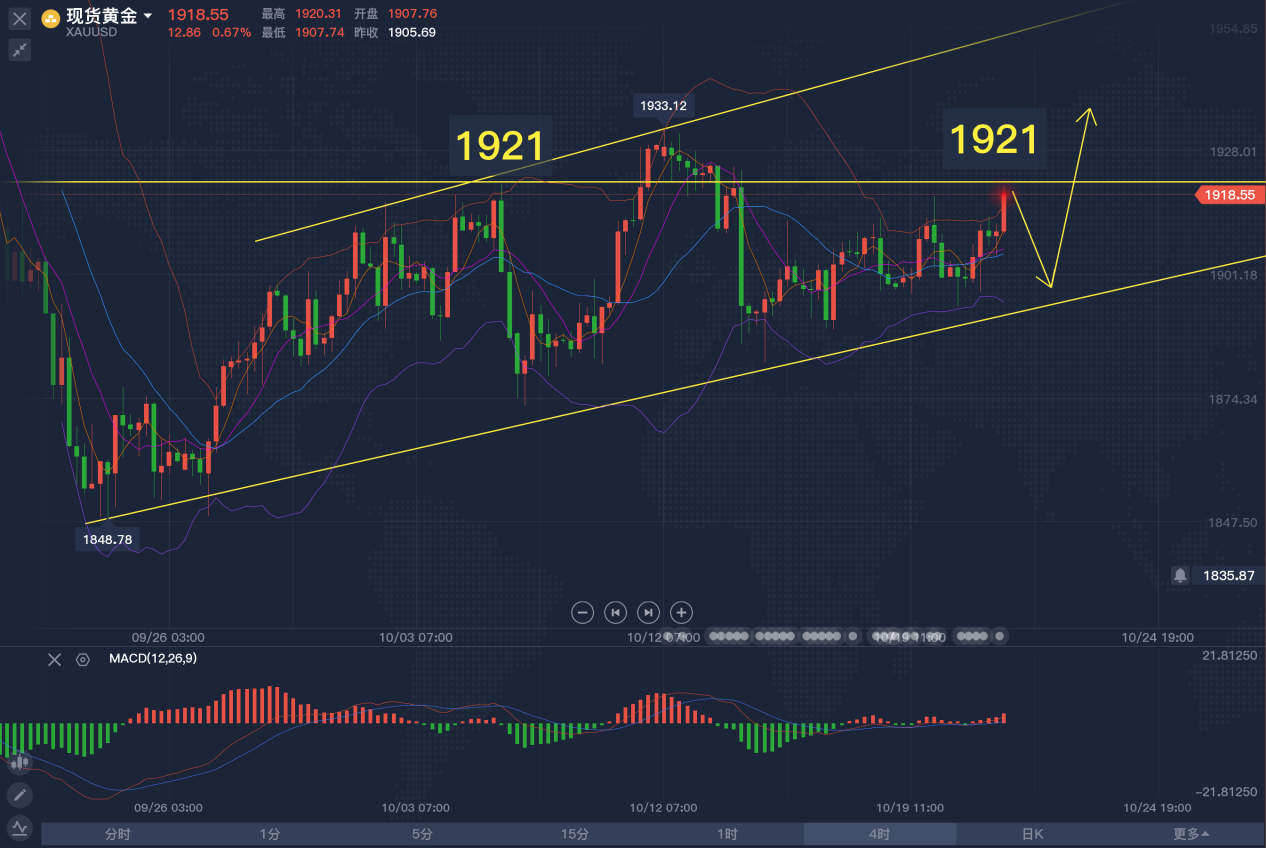Click the 1928.01 price axis label
Screen dimensions: 1266x848
point(1231,152)
